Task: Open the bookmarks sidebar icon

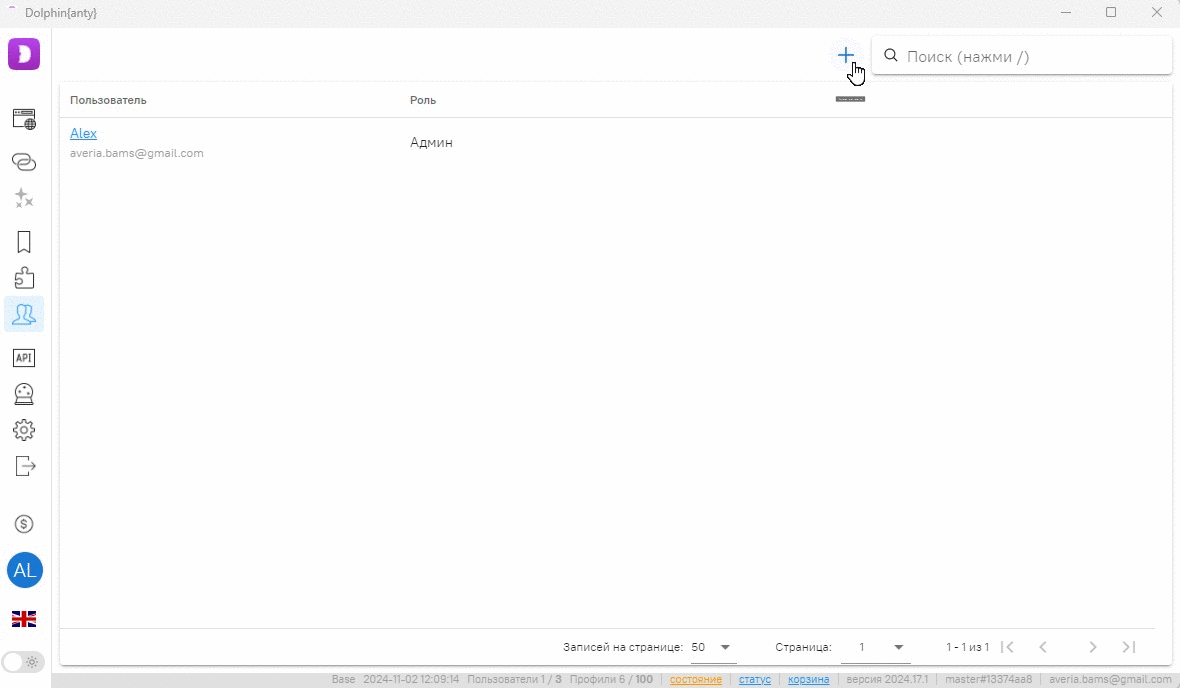Action: [x=24, y=242]
